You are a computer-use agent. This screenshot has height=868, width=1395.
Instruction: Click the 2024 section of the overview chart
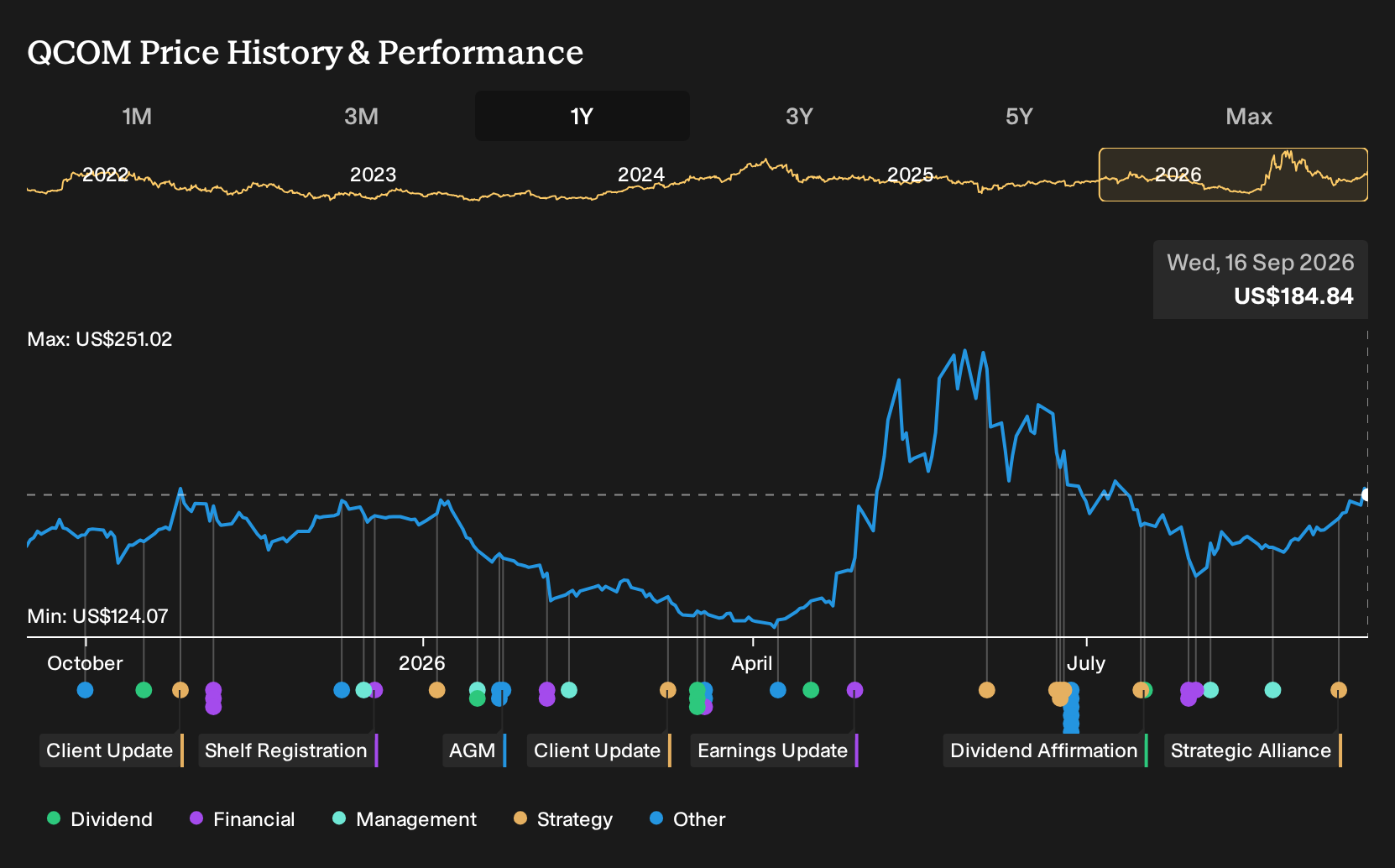click(641, 175)
